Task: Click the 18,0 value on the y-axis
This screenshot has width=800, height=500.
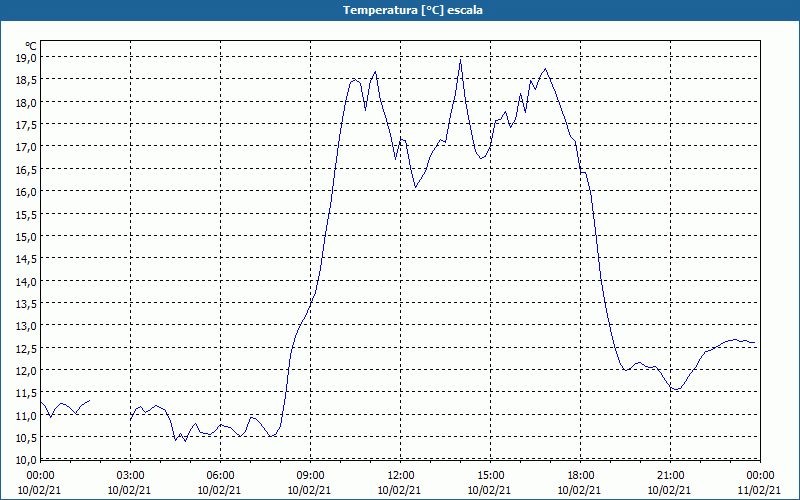Action: (x=26, y=103)
